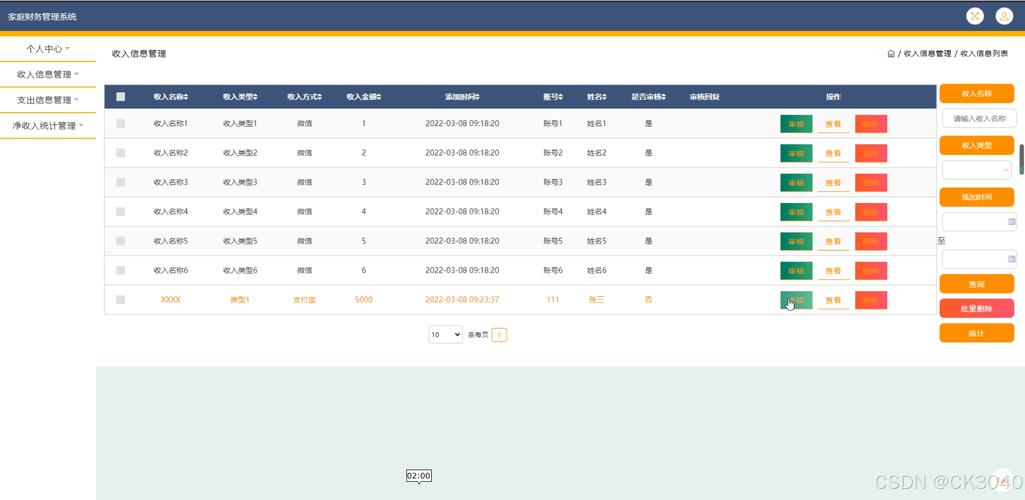This screenshot has width=1025, height=500.
Task: Expand the 收入信息管理 sidebar menu
Action: [x=48, y=75]
